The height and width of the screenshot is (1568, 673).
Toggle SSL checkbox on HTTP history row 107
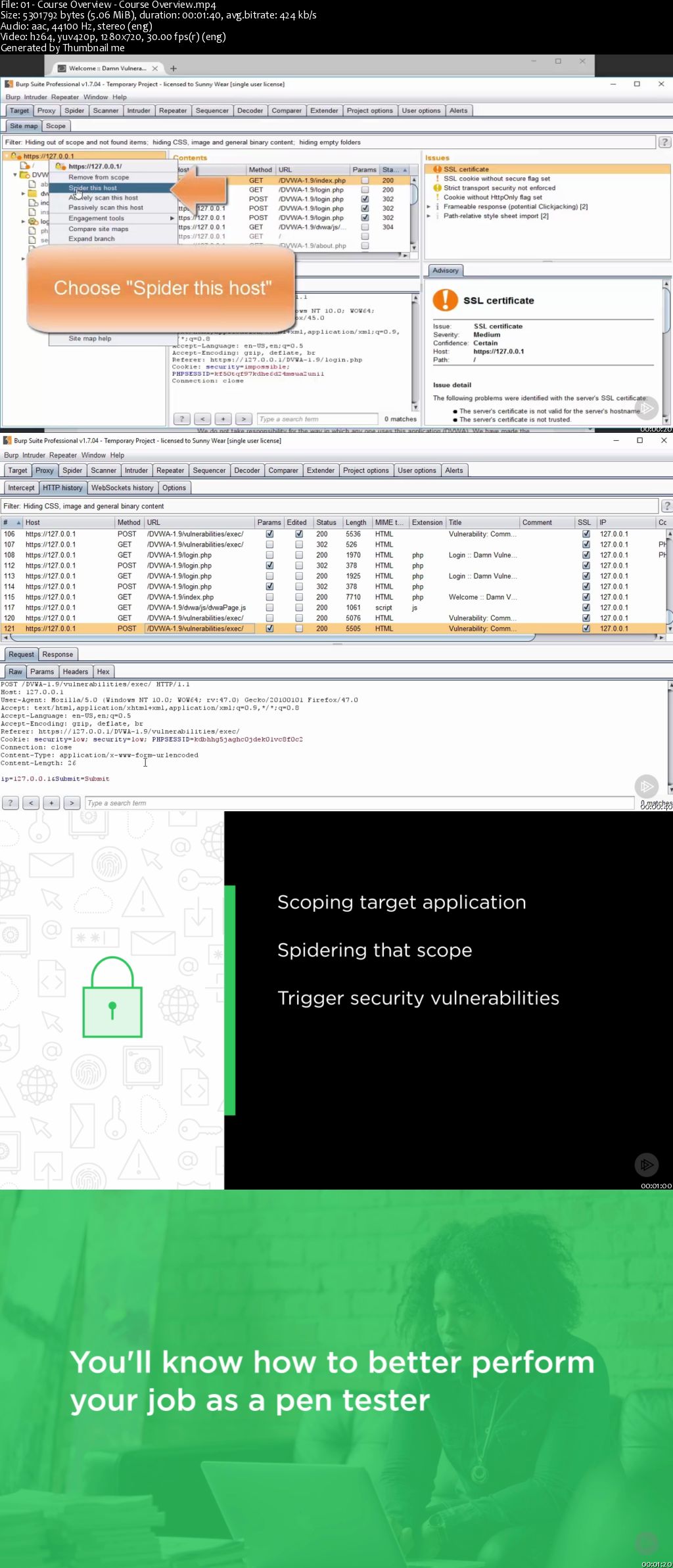pyautogui.click(x=586, y=545)
